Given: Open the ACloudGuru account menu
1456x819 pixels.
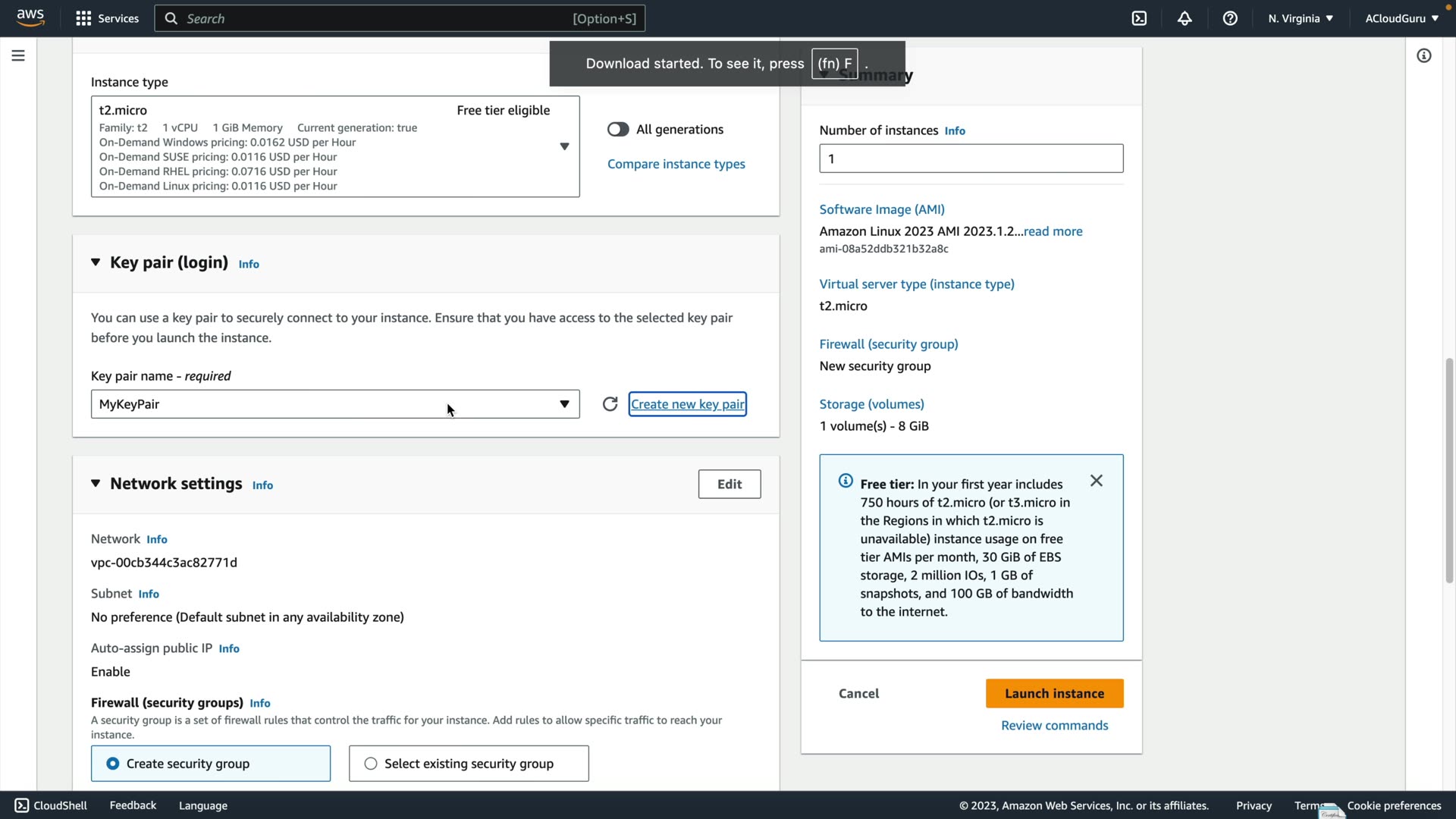Looking at the screenshot, I should pyautogui.click(x=1401, y=18).
